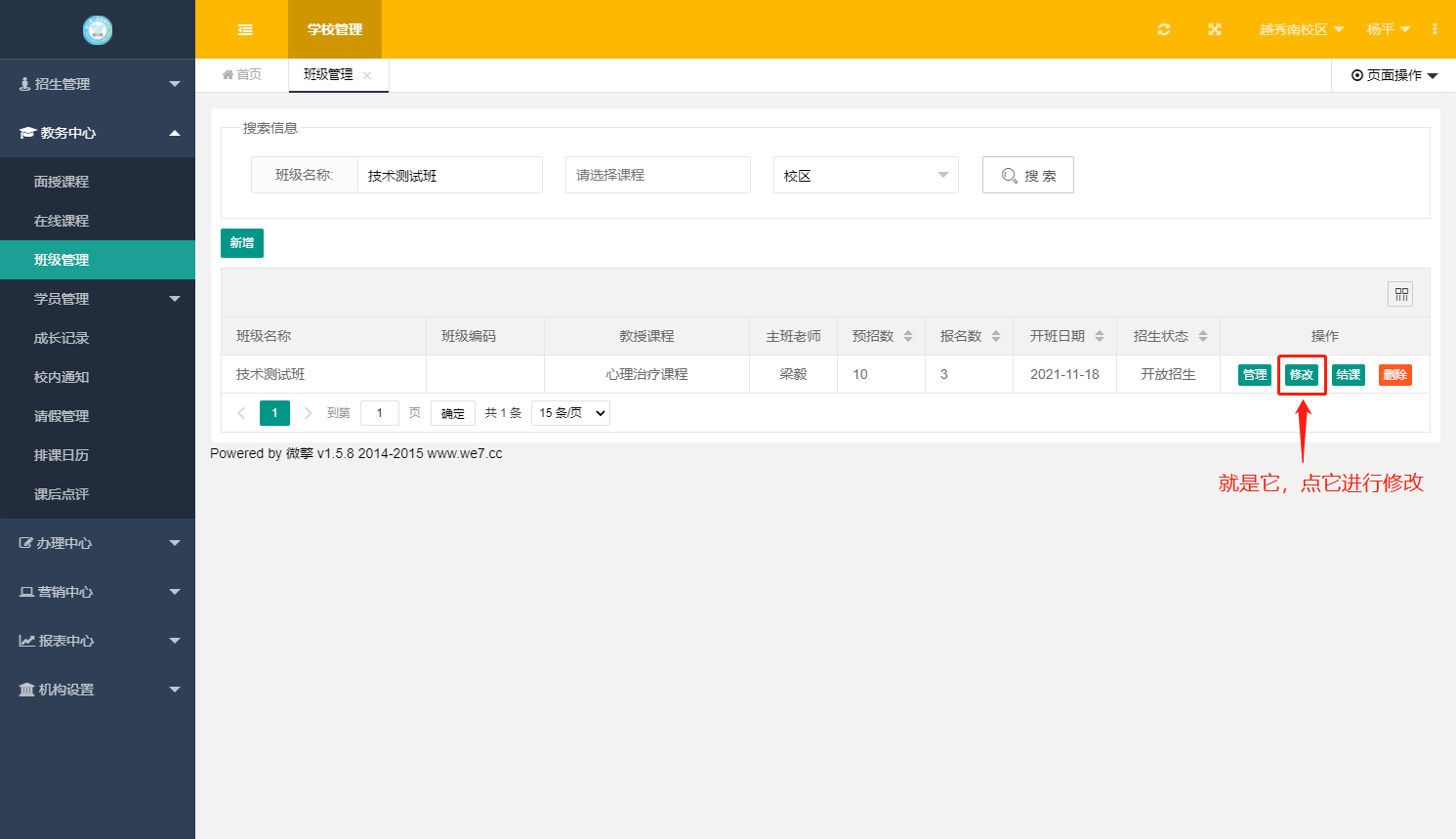The height and width of the screenshot is (839, 1456).
Task: Select 排课日历 in the sidebar
Action: point(62,455)
